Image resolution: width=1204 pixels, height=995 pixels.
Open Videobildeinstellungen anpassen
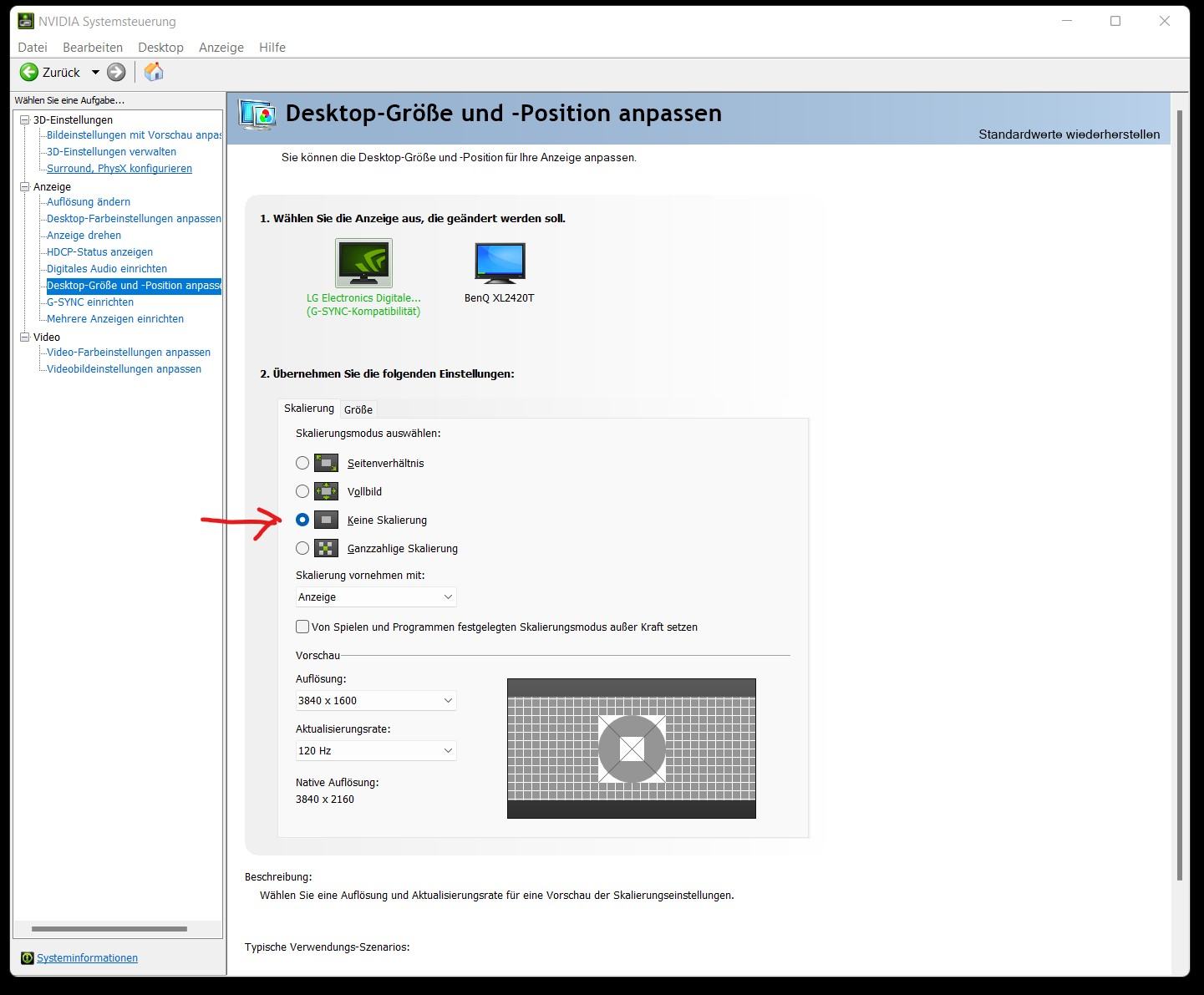(x=124, y=369)
